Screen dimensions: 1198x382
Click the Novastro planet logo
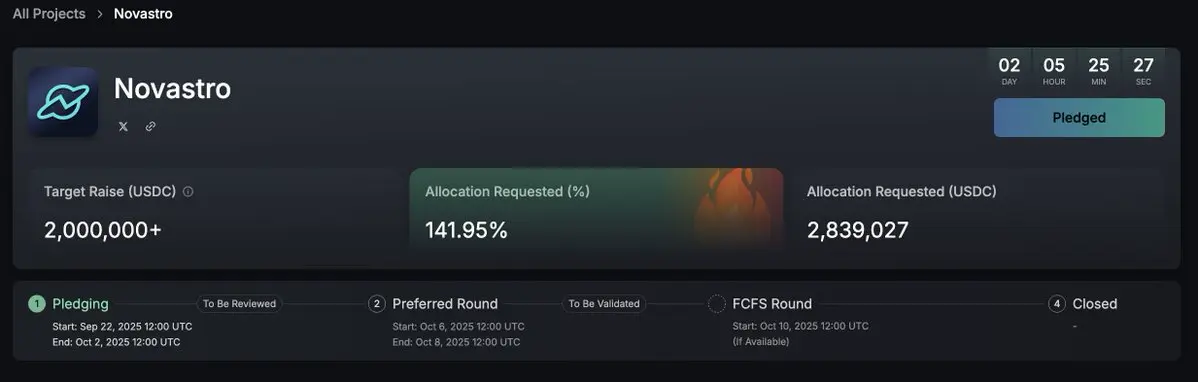[63, 102]
